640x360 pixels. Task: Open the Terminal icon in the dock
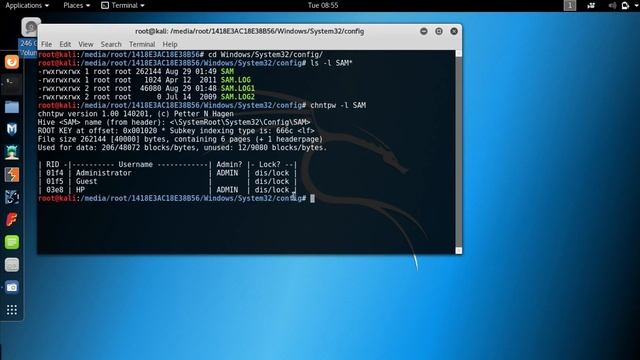[x=12, y=84]
